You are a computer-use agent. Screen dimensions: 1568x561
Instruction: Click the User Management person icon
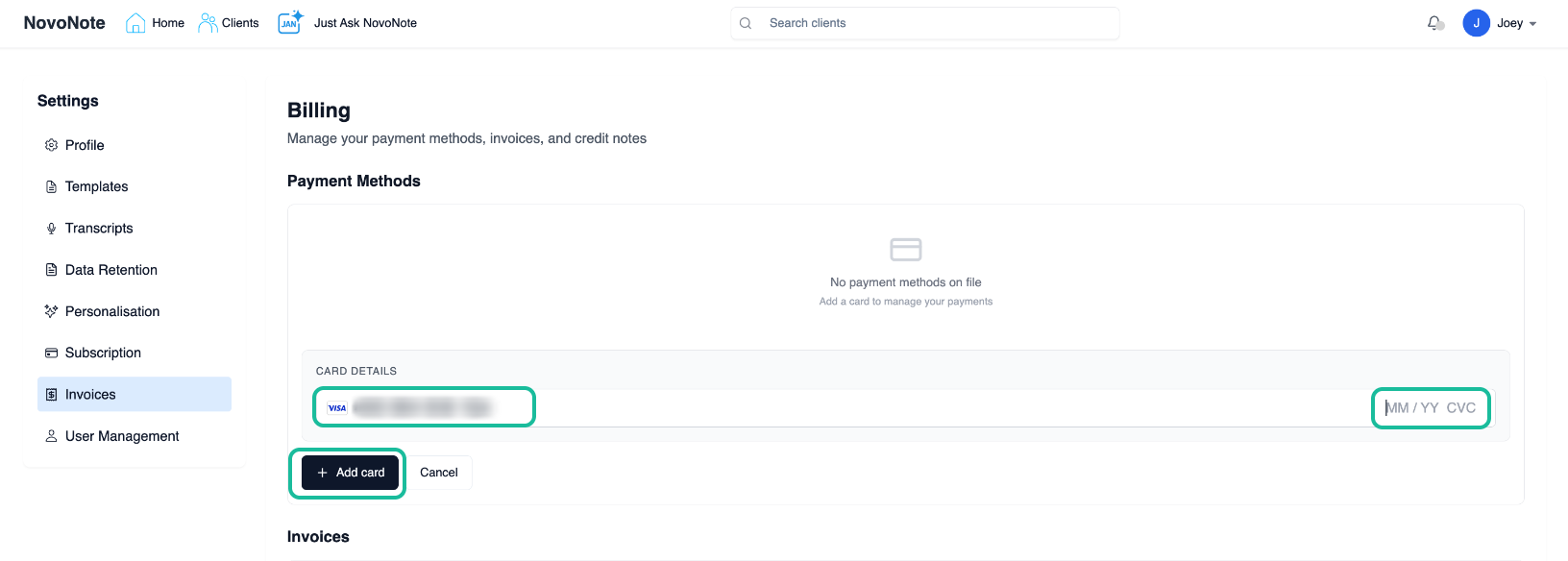[52, 436]
